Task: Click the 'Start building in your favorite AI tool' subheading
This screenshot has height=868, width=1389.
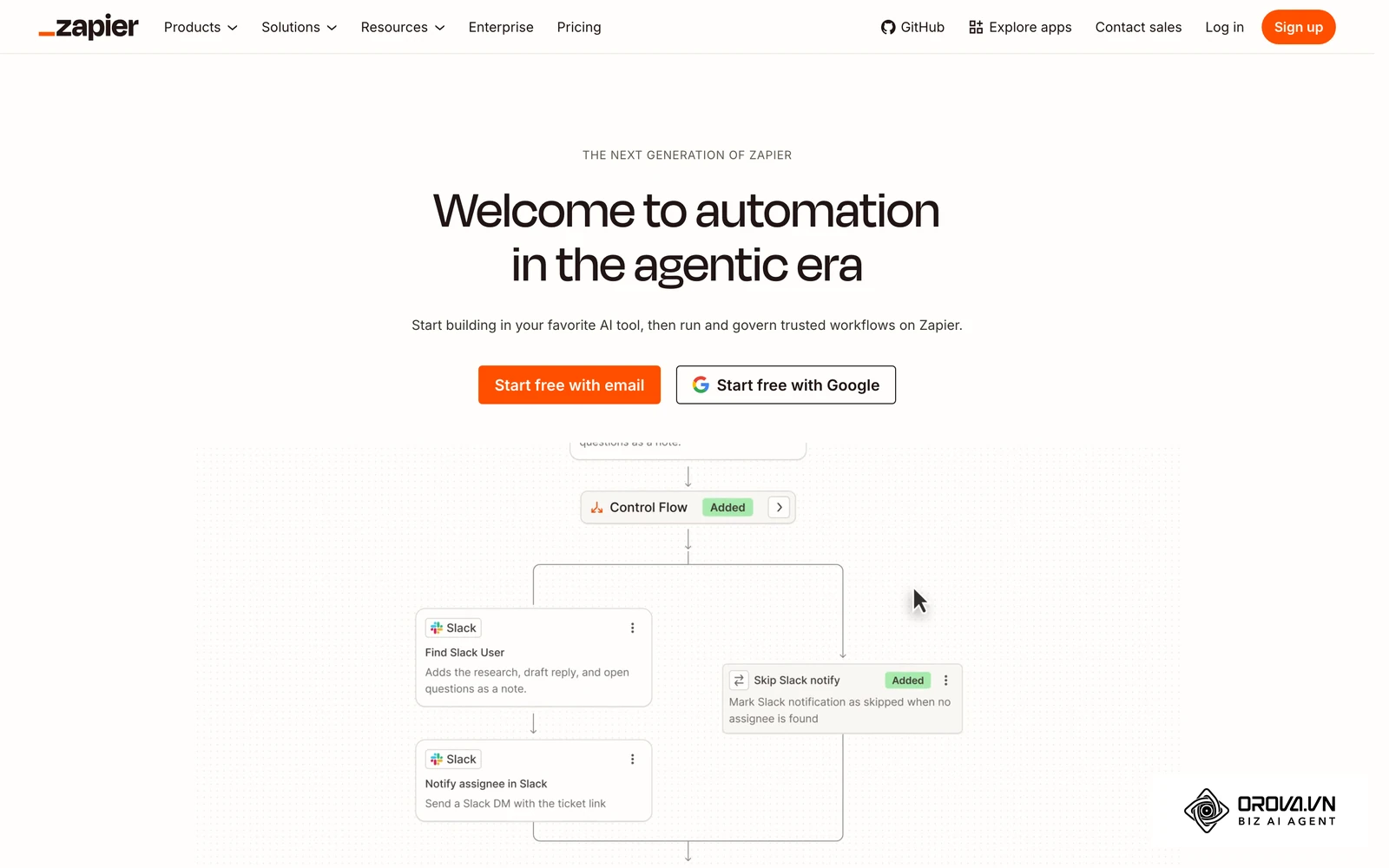Action: click(687, 325)
